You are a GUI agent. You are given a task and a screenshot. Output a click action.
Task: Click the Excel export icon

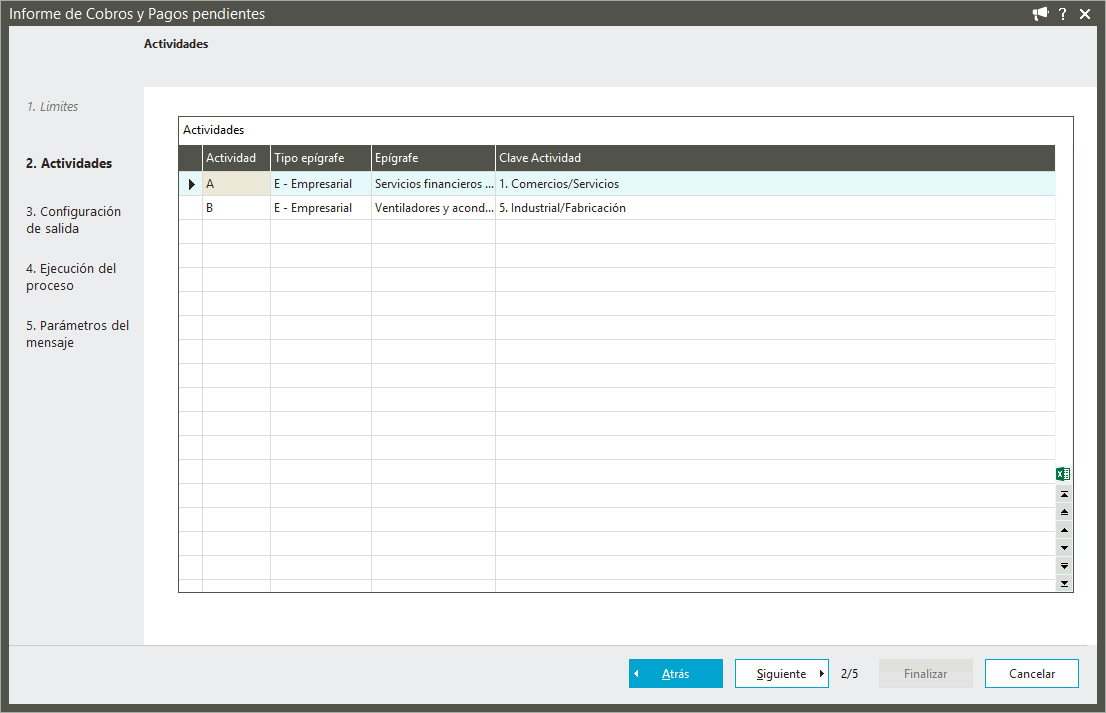tap(1063, 474)
